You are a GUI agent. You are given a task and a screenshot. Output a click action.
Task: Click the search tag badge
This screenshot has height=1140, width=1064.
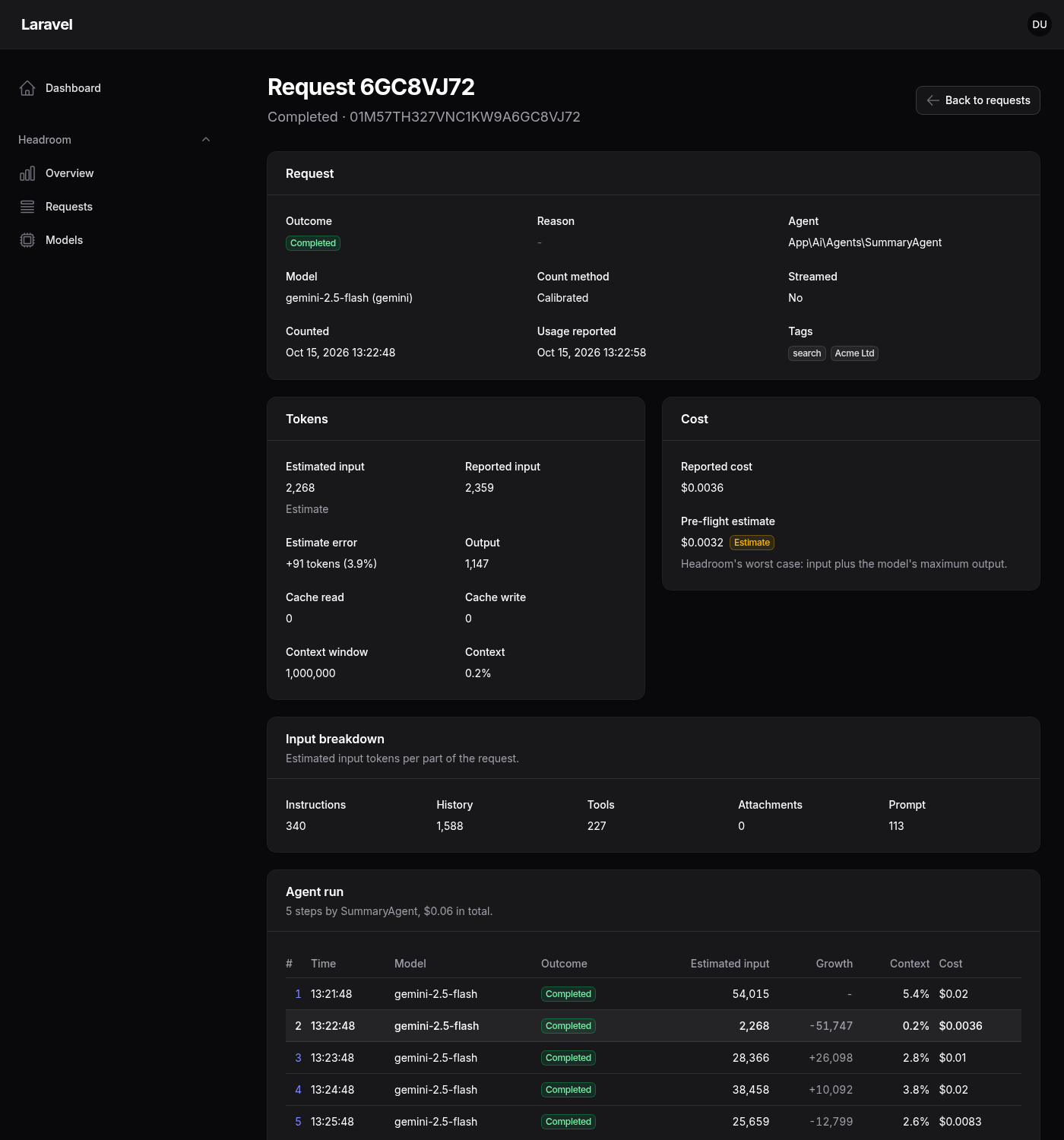point(807,353)
